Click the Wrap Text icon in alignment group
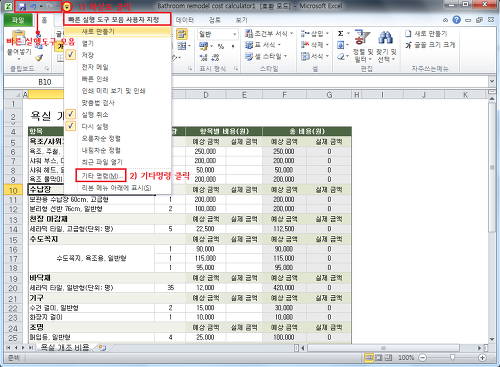The image size is (500, 367). pyautogui.click(x=181, y=34)
